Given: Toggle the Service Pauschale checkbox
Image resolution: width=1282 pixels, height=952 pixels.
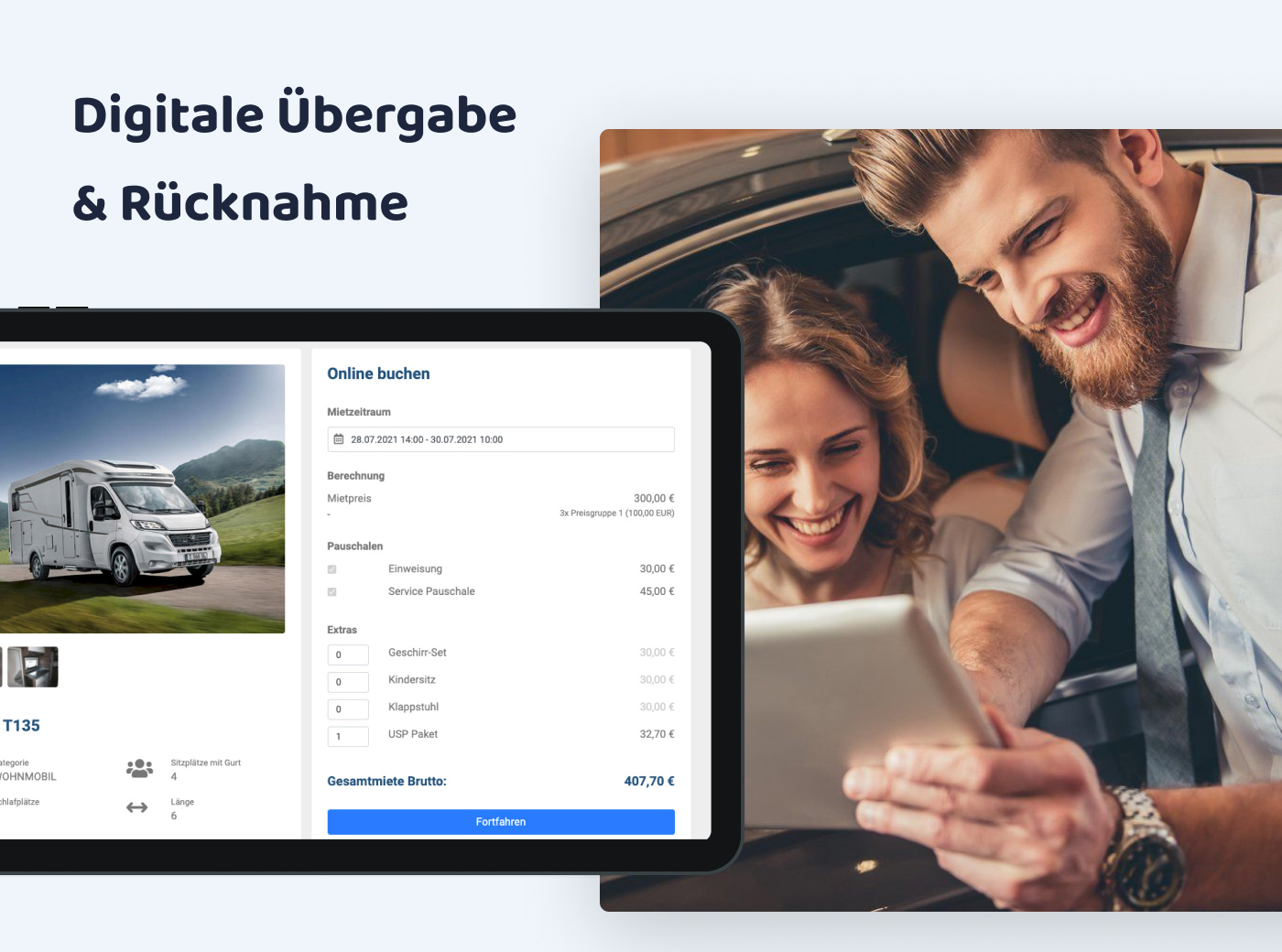Looking at the screenshot, I should [332, 592].
